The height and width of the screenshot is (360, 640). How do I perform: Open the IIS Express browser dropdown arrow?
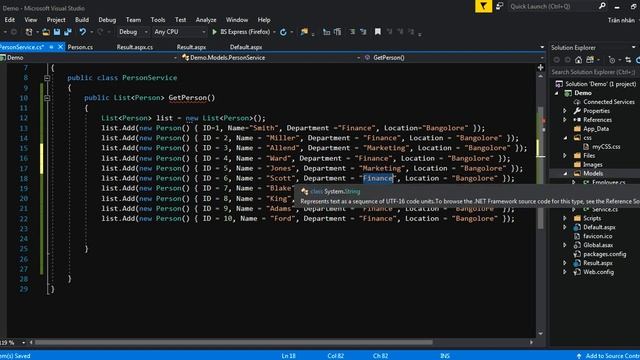[x=274, y=32]
